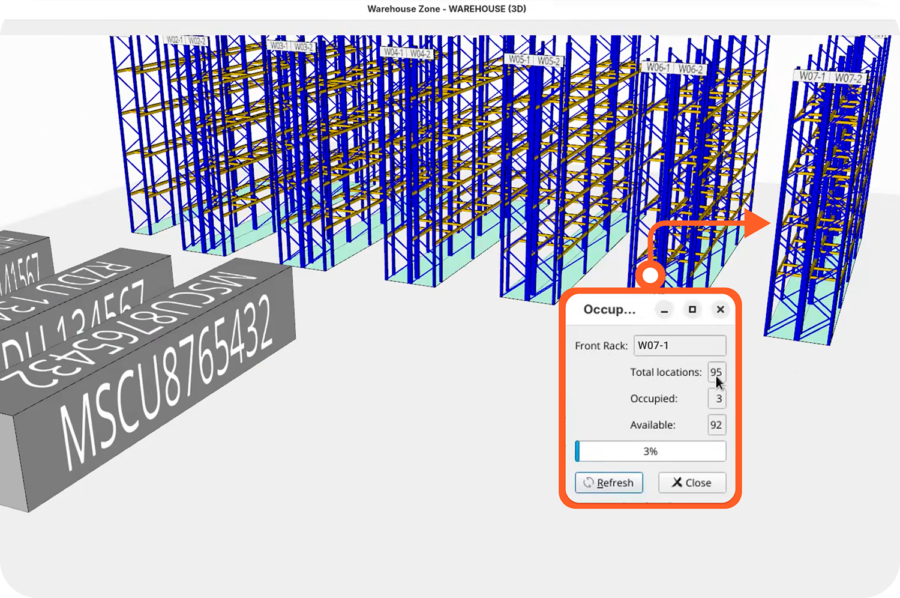Viewport: 900px width, 598px height.
Task: Click the Occupied: label
Action: tap(654, 398)
